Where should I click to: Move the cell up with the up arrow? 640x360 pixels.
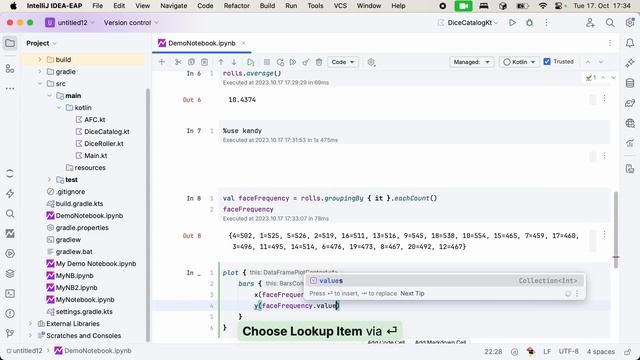pyautogui.click(x=221, y=62)
